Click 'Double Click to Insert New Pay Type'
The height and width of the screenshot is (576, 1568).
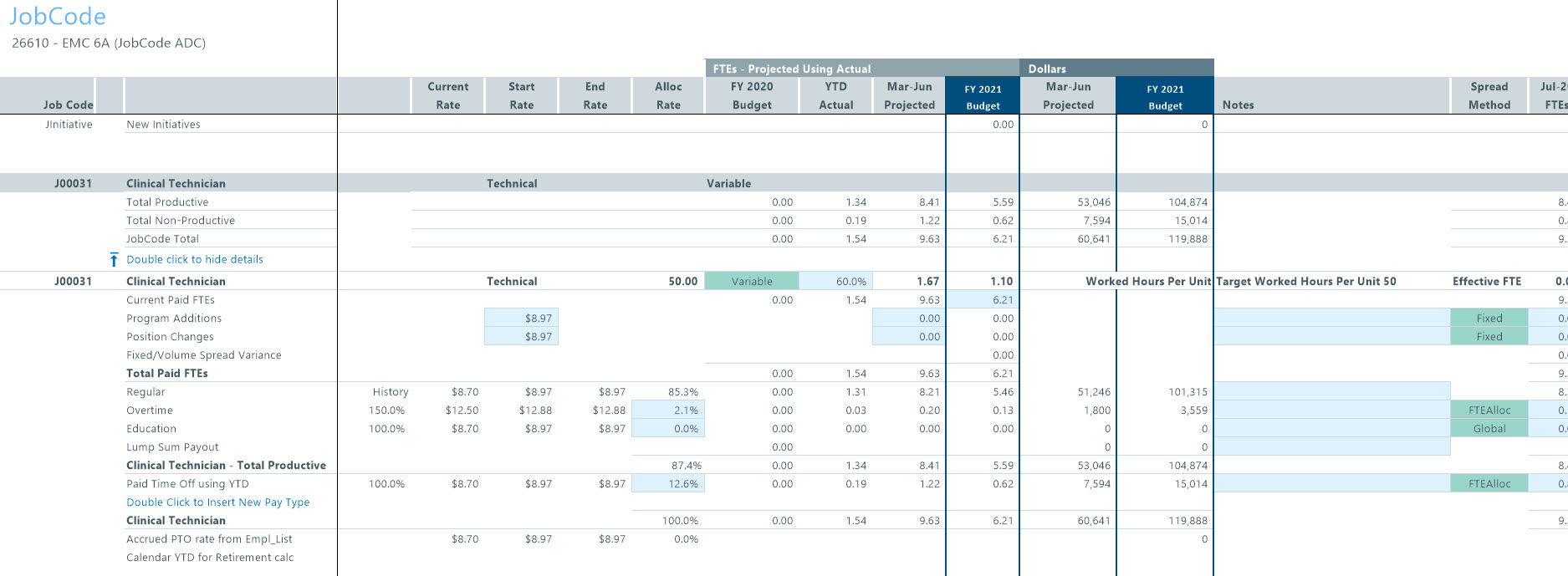(217, 502)
